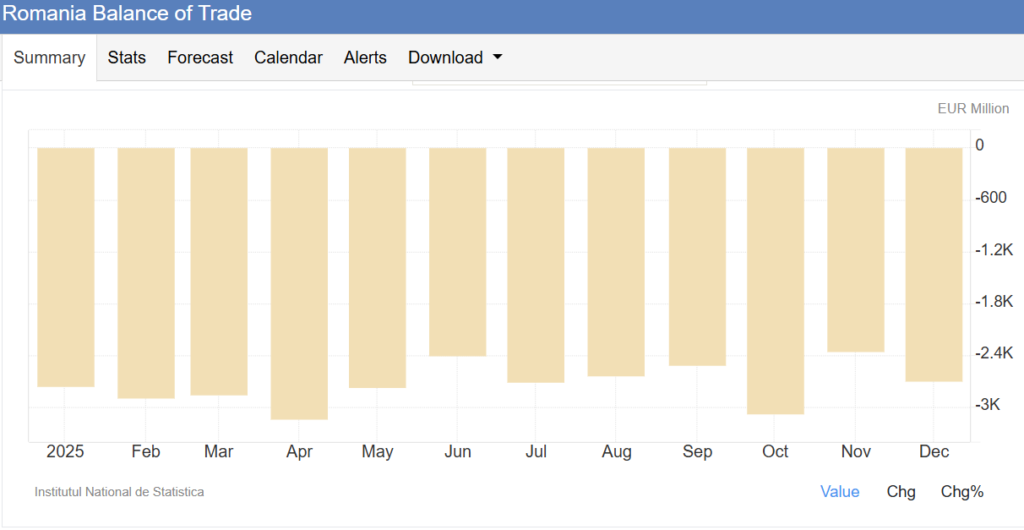The height and width of the screenshot is (530, 1024).
Task: Click the Download dropdown arrow
Action: pos(497,58)
